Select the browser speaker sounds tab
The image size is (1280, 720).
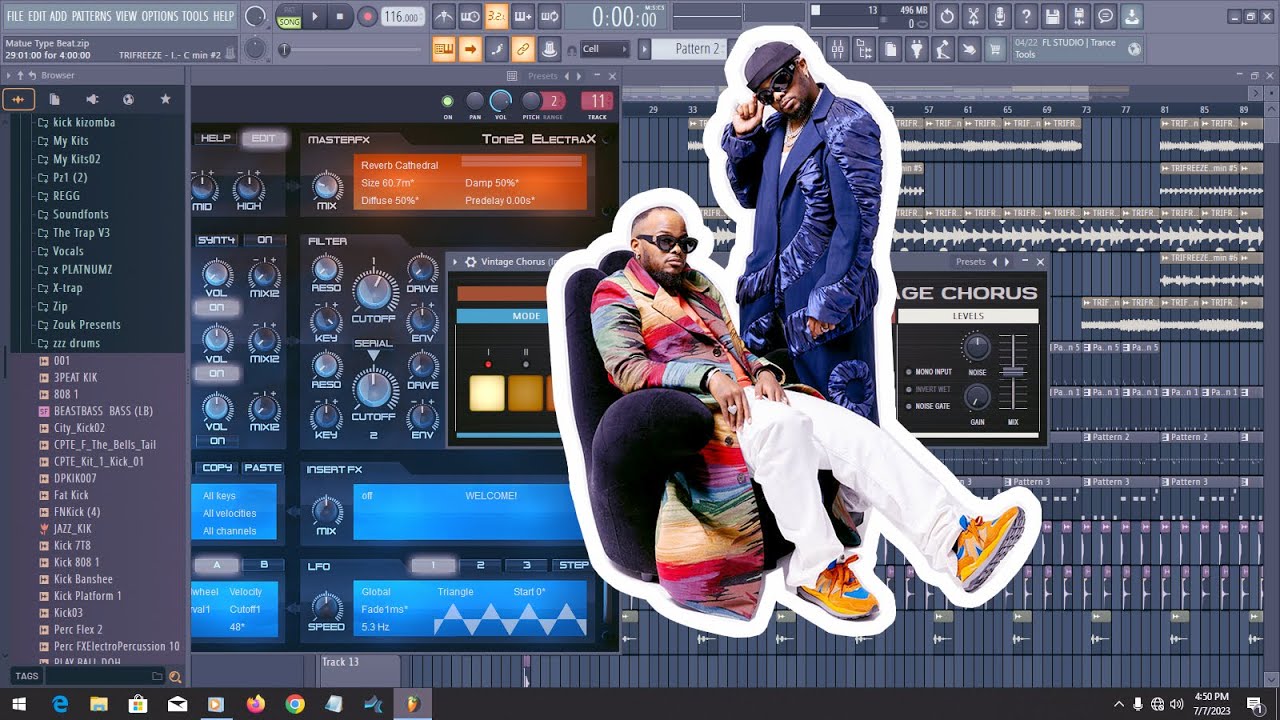(92, 99)
